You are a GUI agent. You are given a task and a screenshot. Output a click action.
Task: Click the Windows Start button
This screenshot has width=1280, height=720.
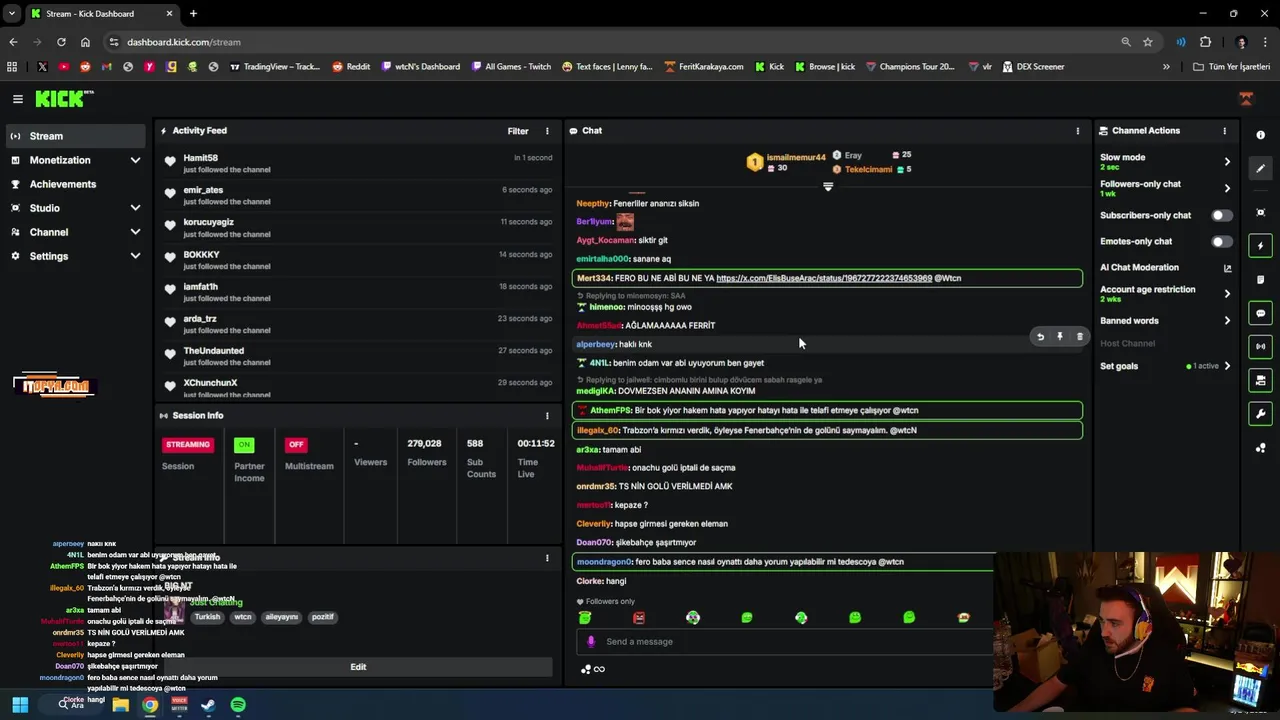click(20, 705)
